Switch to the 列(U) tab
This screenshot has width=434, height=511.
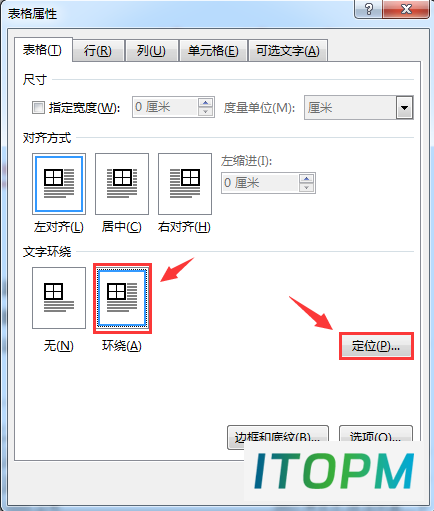click(x=151, y=51)
